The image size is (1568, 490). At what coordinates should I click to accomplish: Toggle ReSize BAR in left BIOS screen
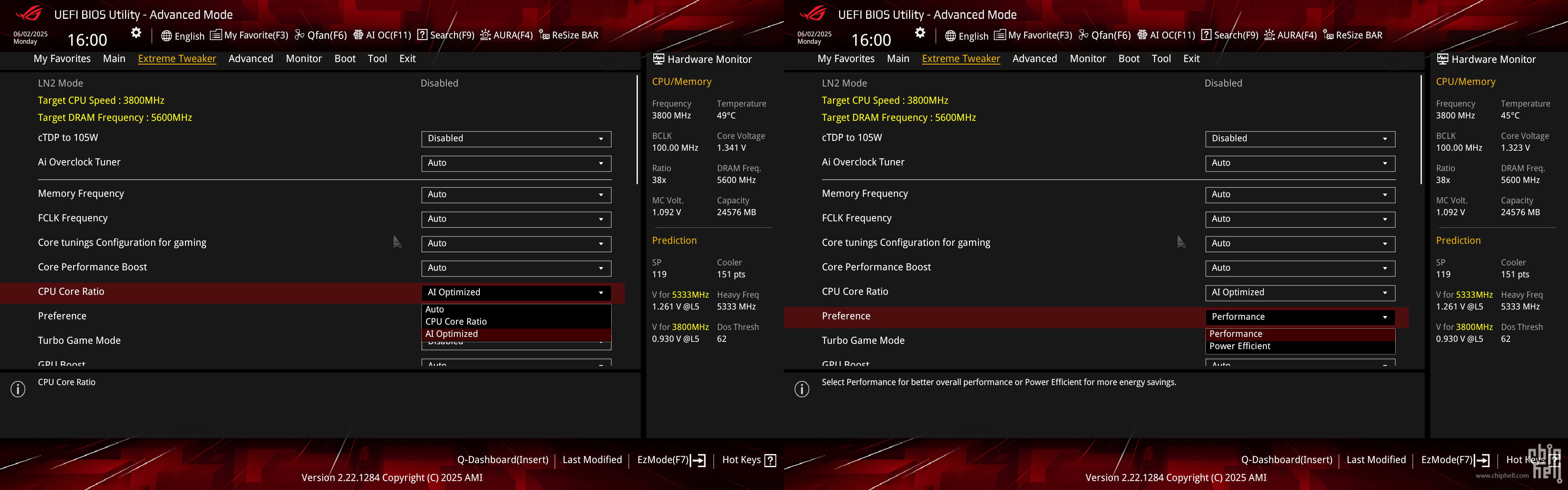pos(568,35)
